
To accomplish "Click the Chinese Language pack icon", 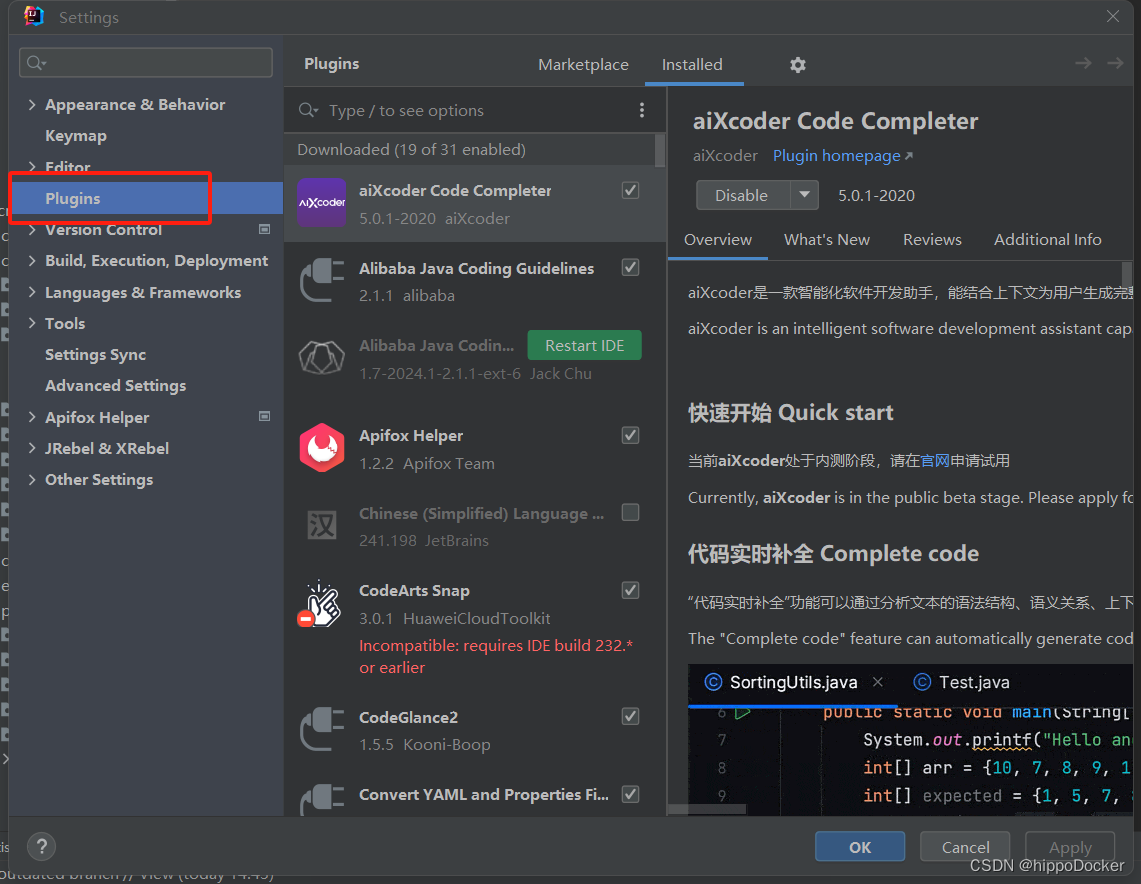I will coord(322,525).
